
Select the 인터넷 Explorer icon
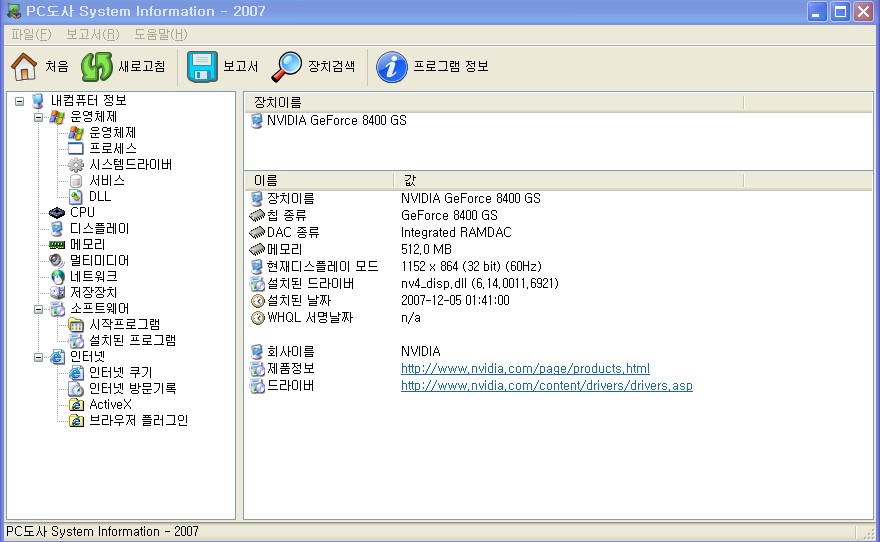[57, 357]
